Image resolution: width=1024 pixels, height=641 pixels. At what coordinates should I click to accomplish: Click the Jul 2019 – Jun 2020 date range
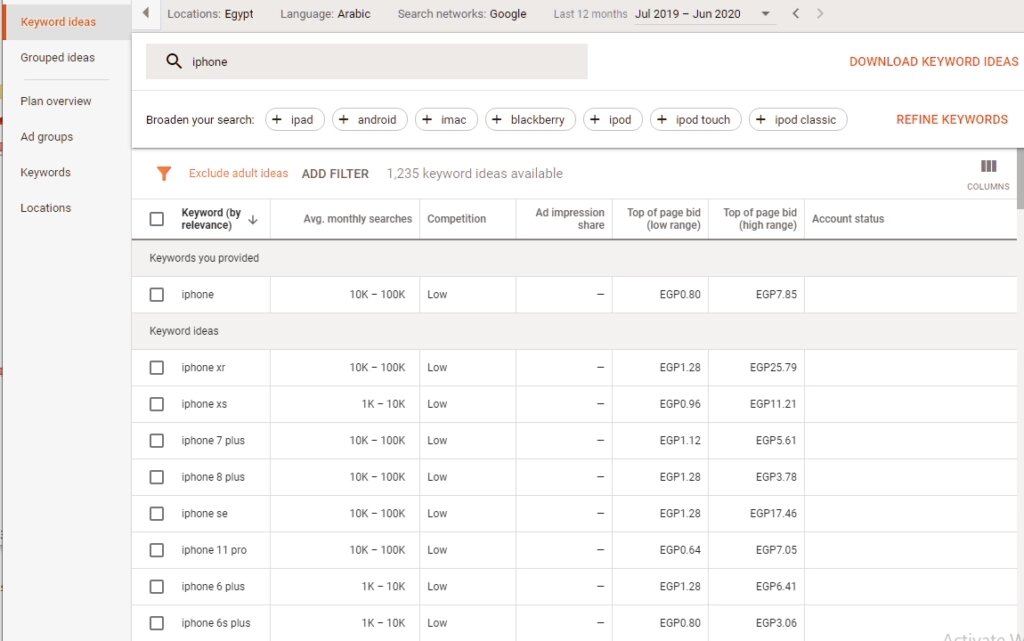click(x=688, y=14)
